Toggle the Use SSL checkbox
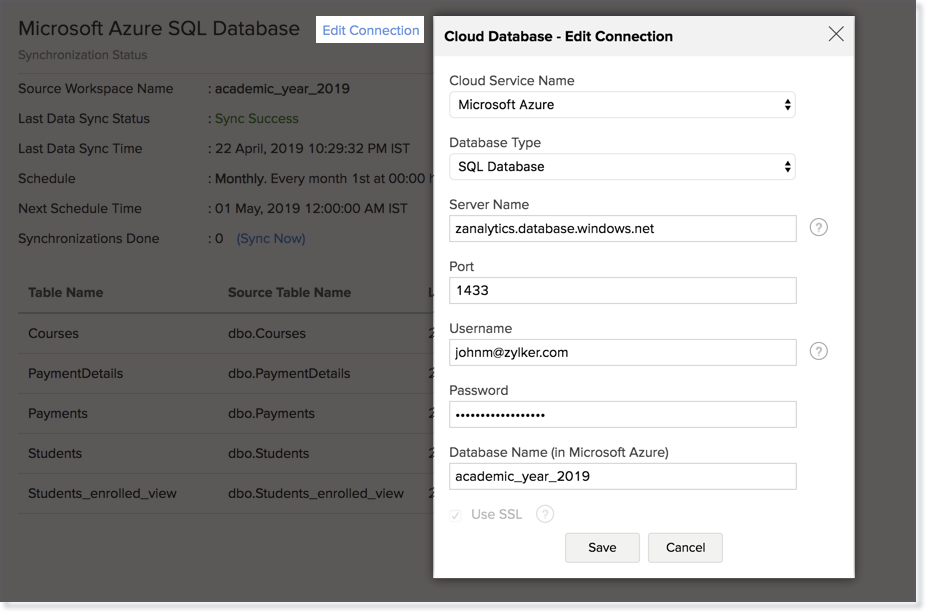926x612 pixels. (456, 514)
